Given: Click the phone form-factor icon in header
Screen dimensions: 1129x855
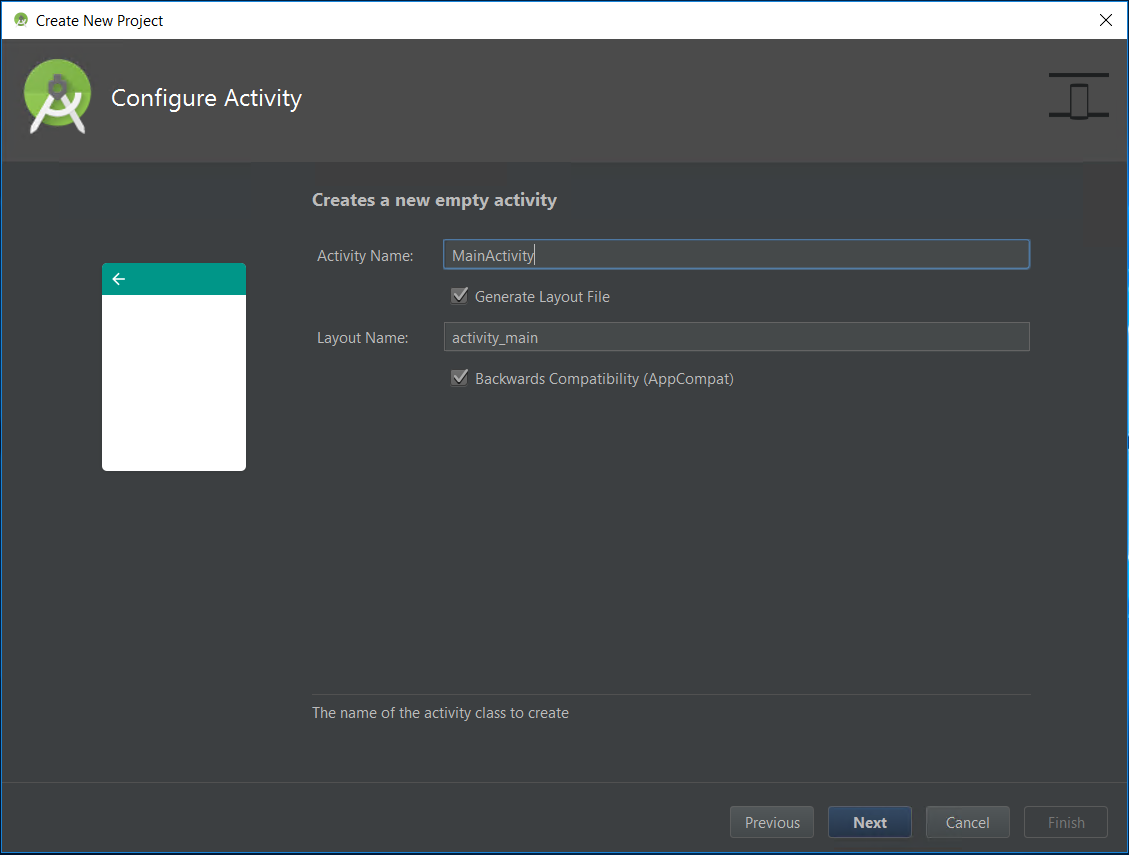Looking at the screenshot, I should click(x=1078, y=96).
